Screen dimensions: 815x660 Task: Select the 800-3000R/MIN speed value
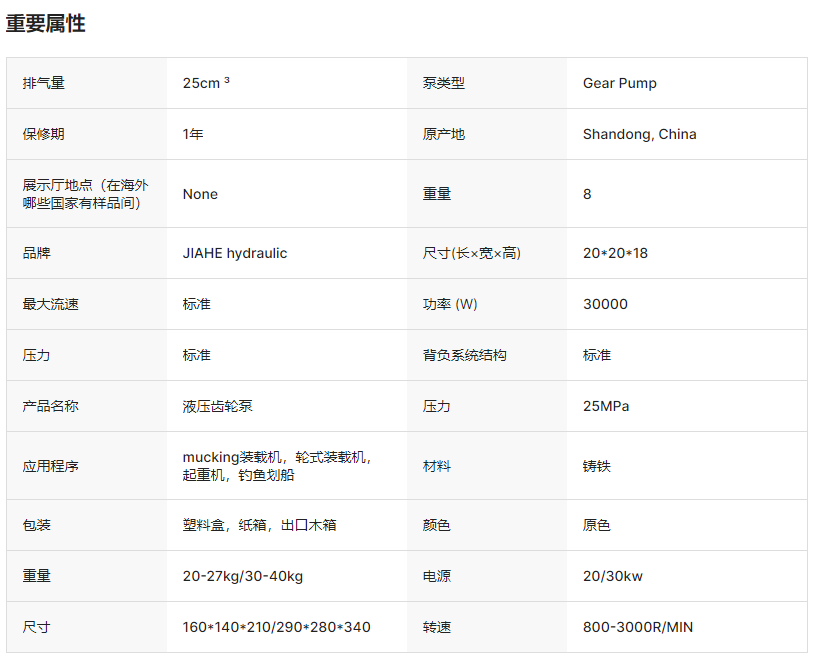click(637, 627)
